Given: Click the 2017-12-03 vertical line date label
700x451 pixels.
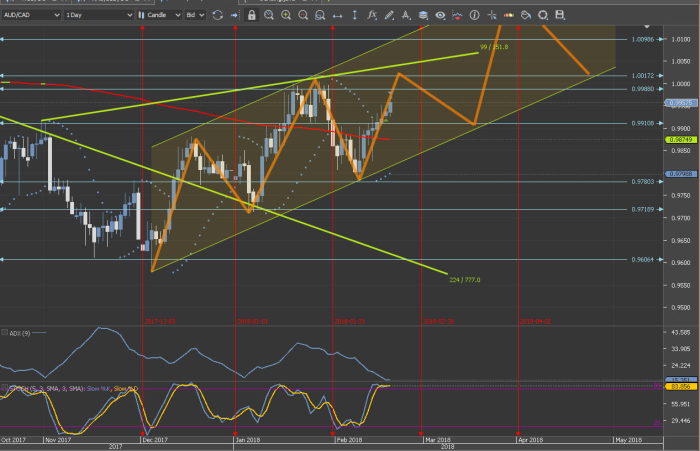Looking at the screenshot, I should (160, 322).
